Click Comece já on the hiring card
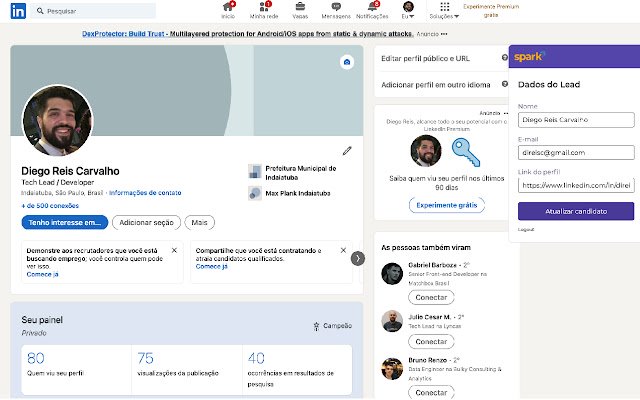 (211, 266)
